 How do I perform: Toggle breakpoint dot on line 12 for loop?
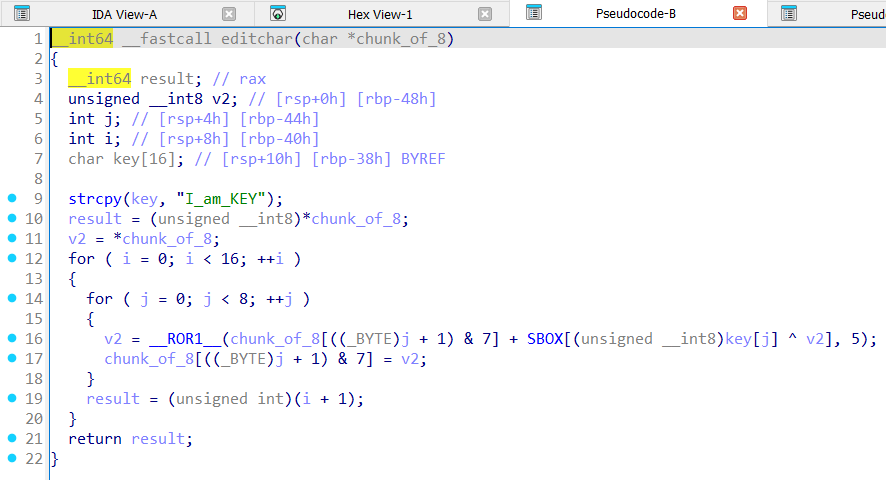10,259
